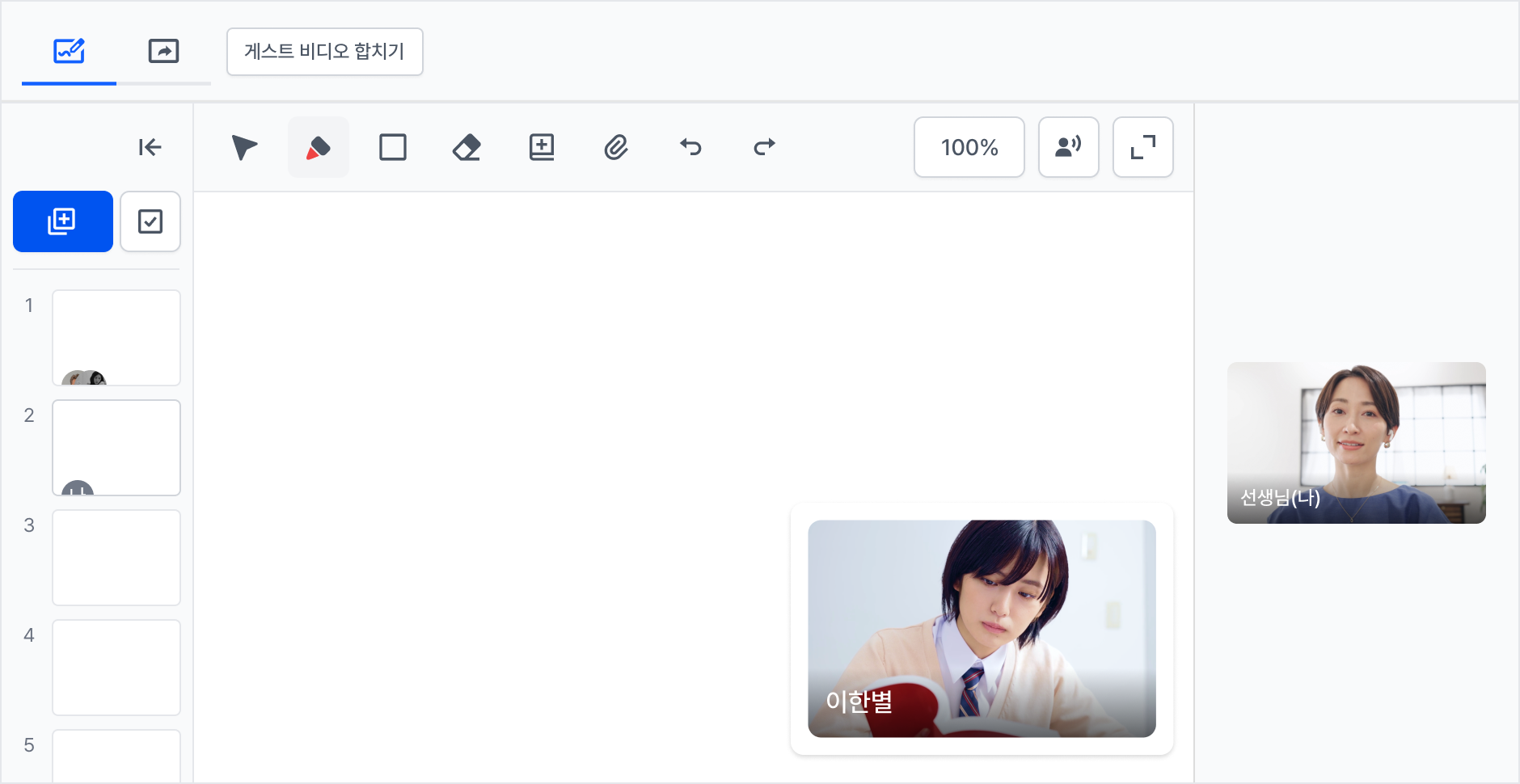This screenshot has height=784, width=1520.
Task: Open page 3 thumbnail
Action: coord(116,558)
